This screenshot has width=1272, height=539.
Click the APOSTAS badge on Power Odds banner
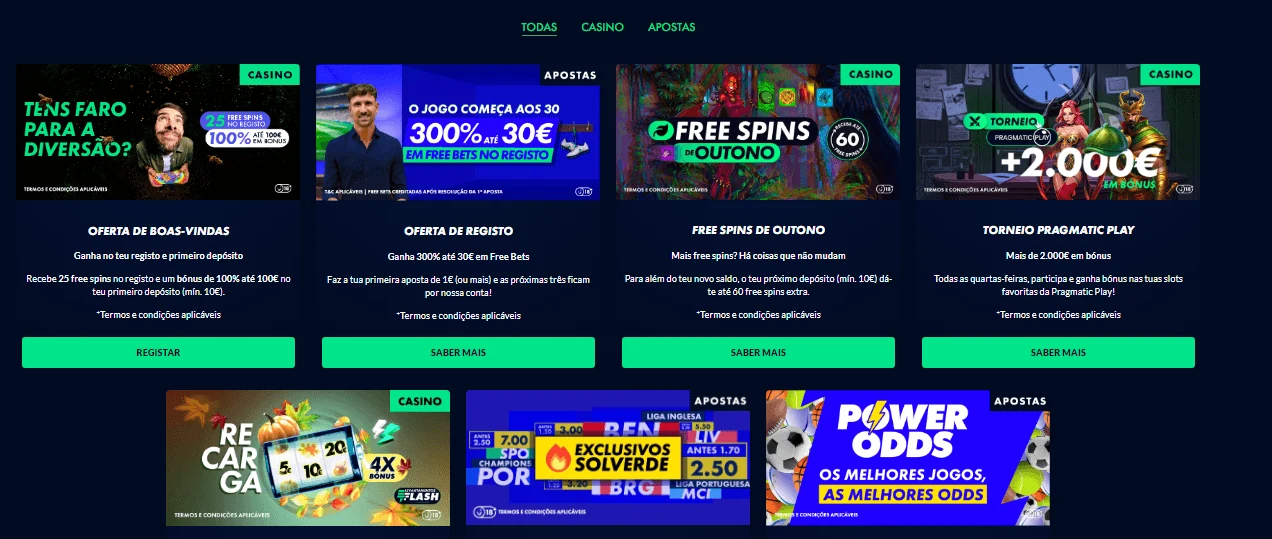(1020, 401)
